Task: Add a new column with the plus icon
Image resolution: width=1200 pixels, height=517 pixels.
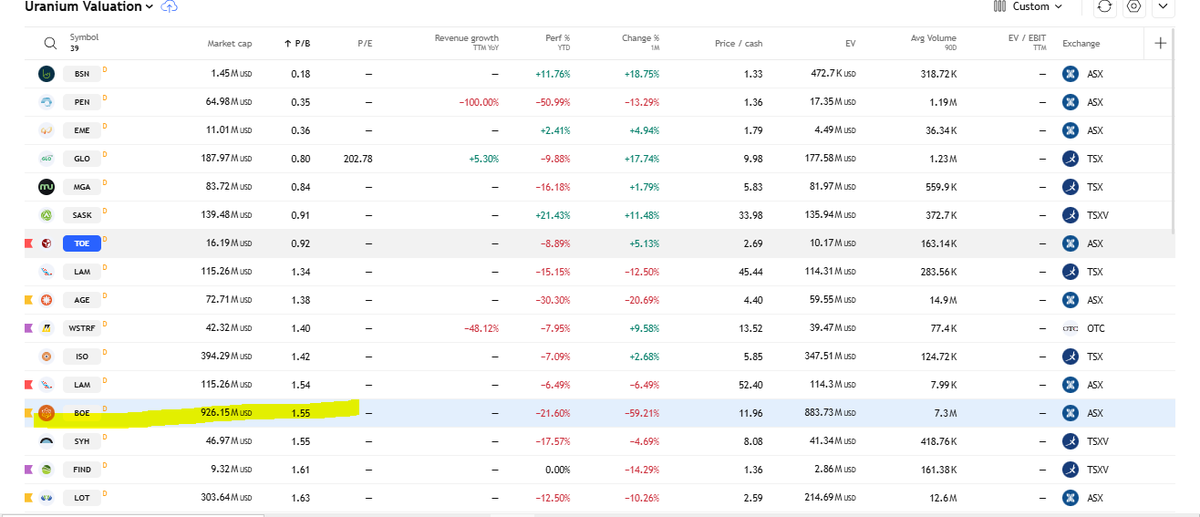Action: tap(1160, 43)
